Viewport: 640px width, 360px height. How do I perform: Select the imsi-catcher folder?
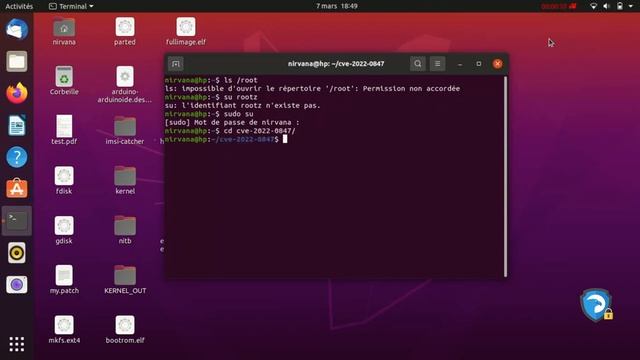point(125,130)
